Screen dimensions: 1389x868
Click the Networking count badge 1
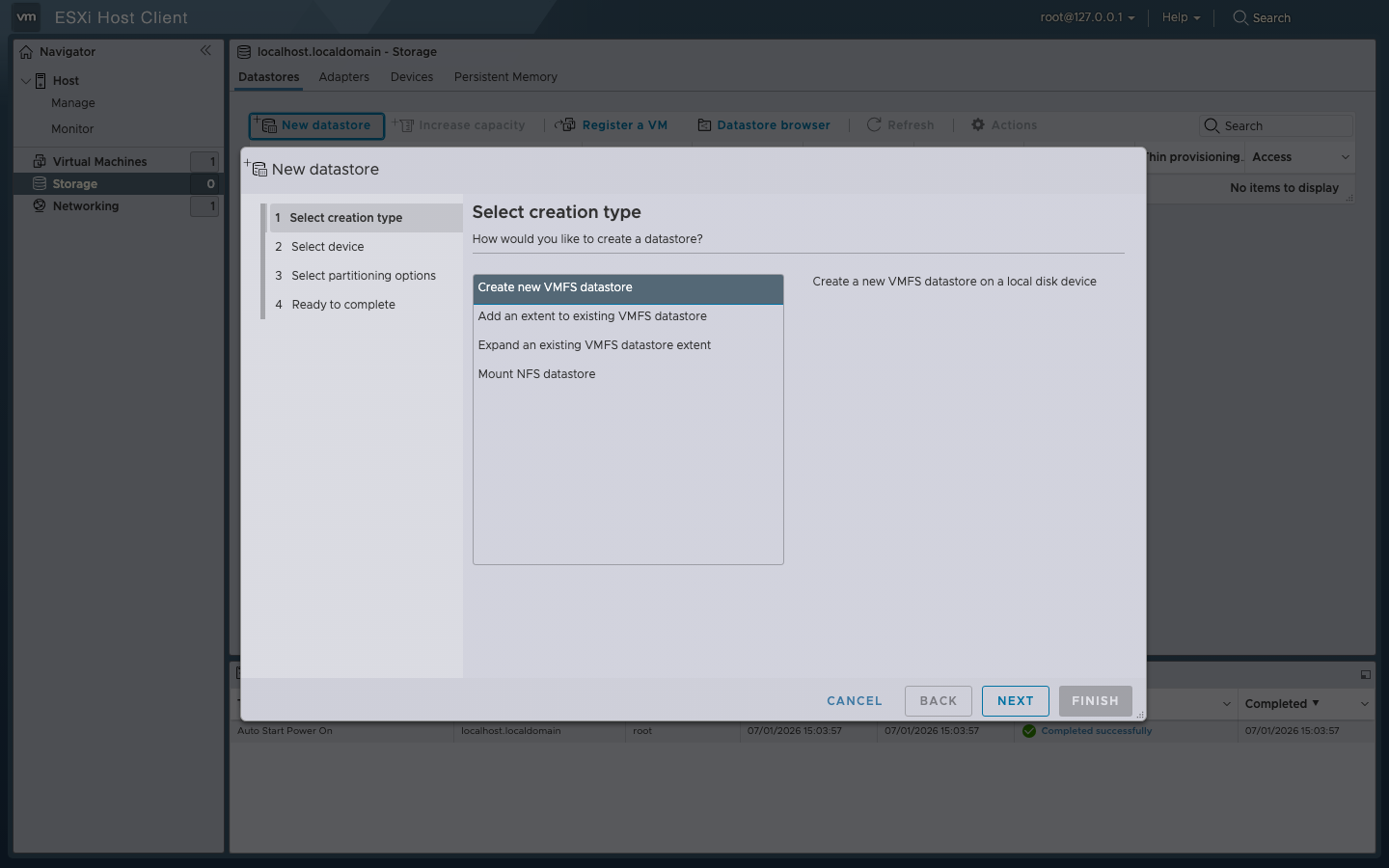(x=204, y=206)
